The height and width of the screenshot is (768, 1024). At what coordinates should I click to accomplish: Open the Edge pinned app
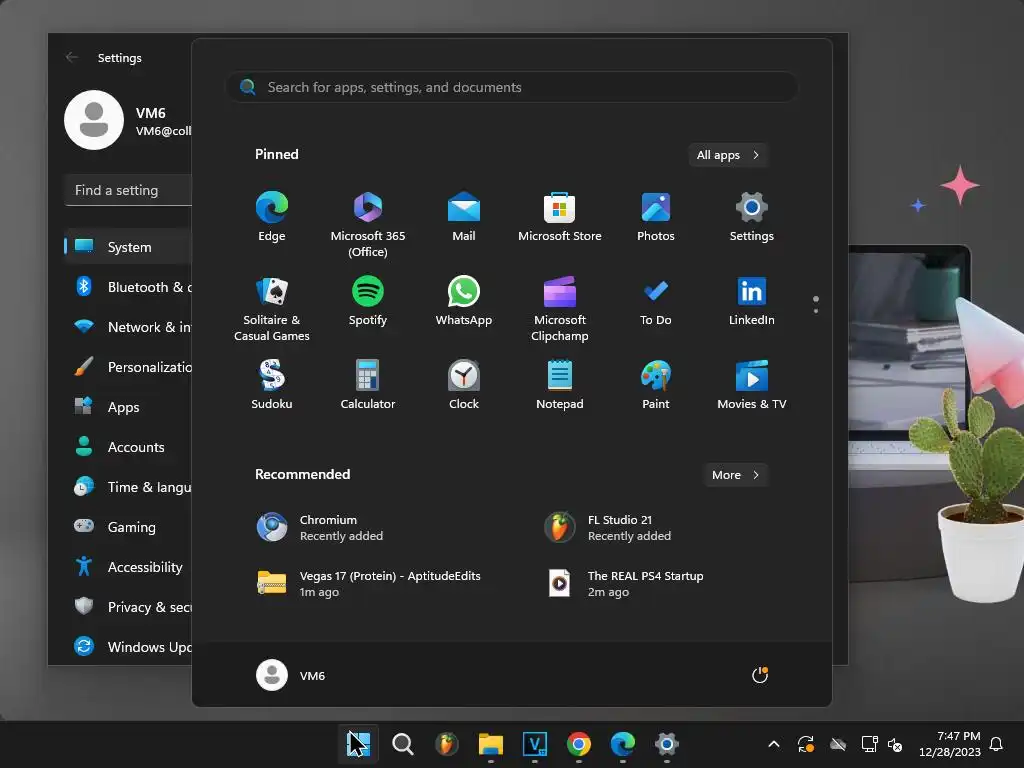[x=272, y=217]
